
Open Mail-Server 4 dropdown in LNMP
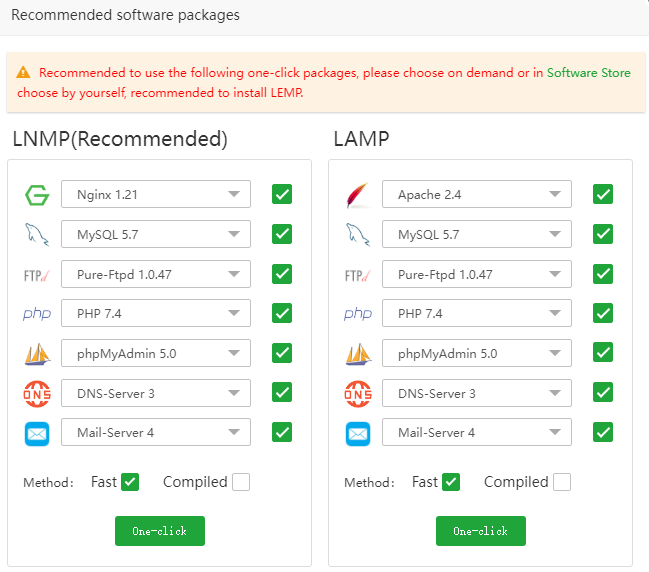tap(156, 432)
